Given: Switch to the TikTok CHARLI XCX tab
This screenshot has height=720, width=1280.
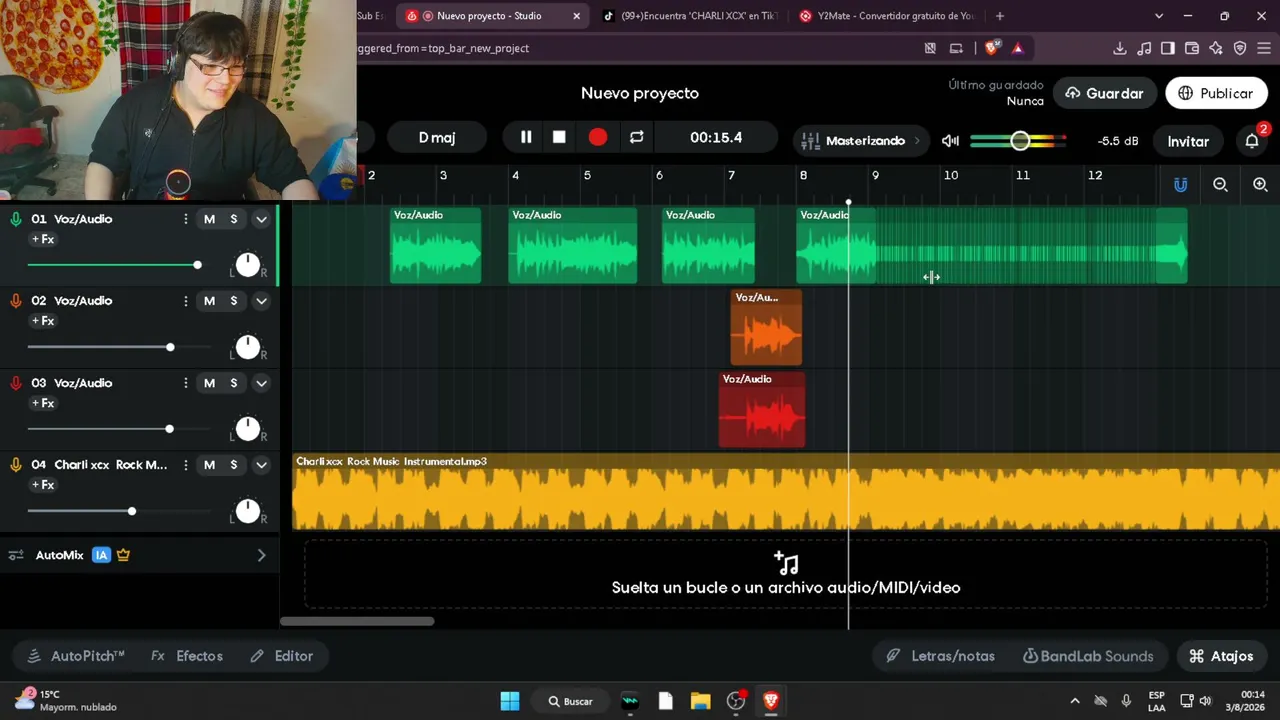Looking at the screenshot, I should point(690,16).
